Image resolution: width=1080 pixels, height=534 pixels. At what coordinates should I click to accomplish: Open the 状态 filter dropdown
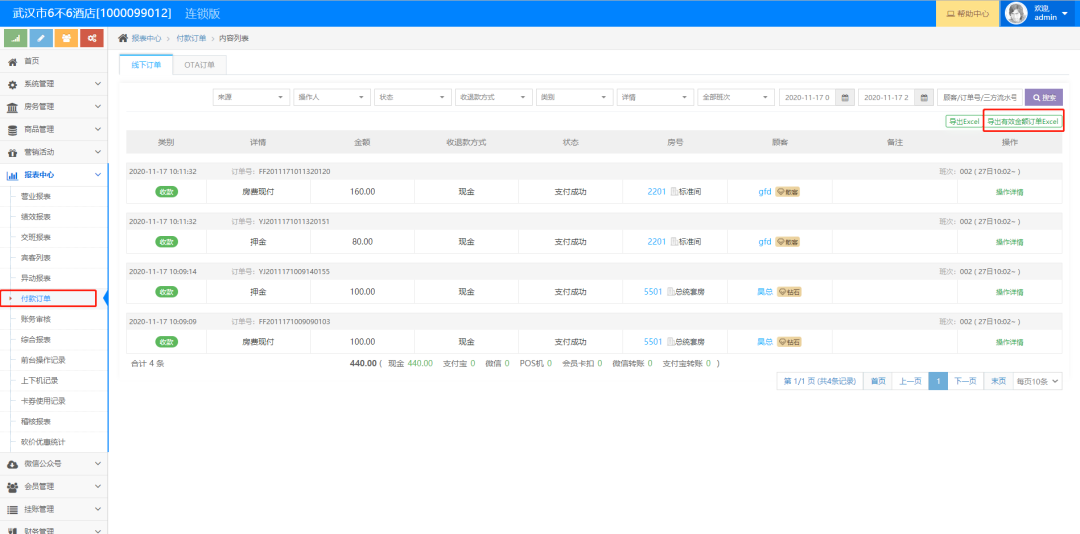(413, 98)
